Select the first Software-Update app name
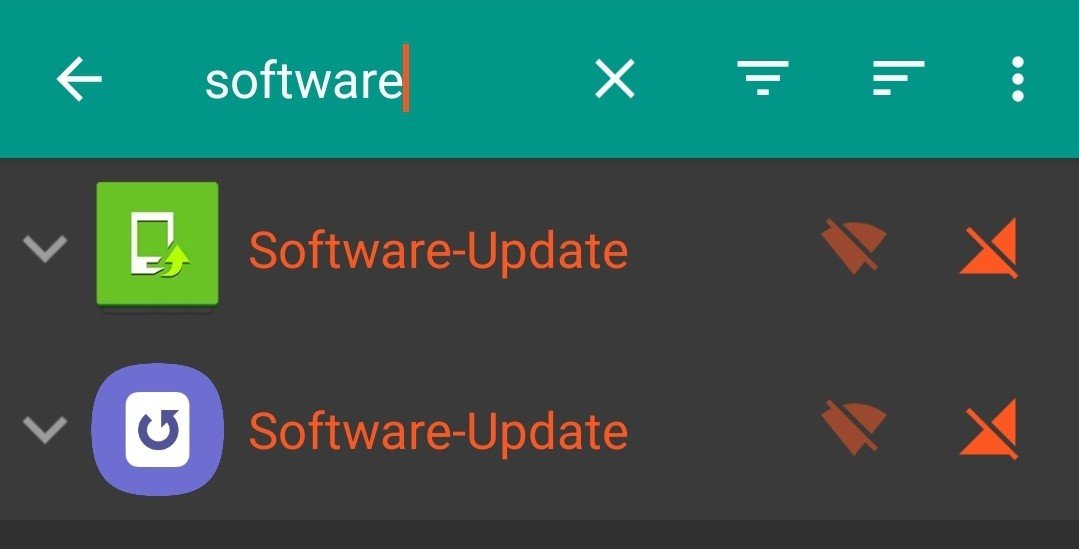This screenshot has height=549, width=1079. click(x=438, y=251)
